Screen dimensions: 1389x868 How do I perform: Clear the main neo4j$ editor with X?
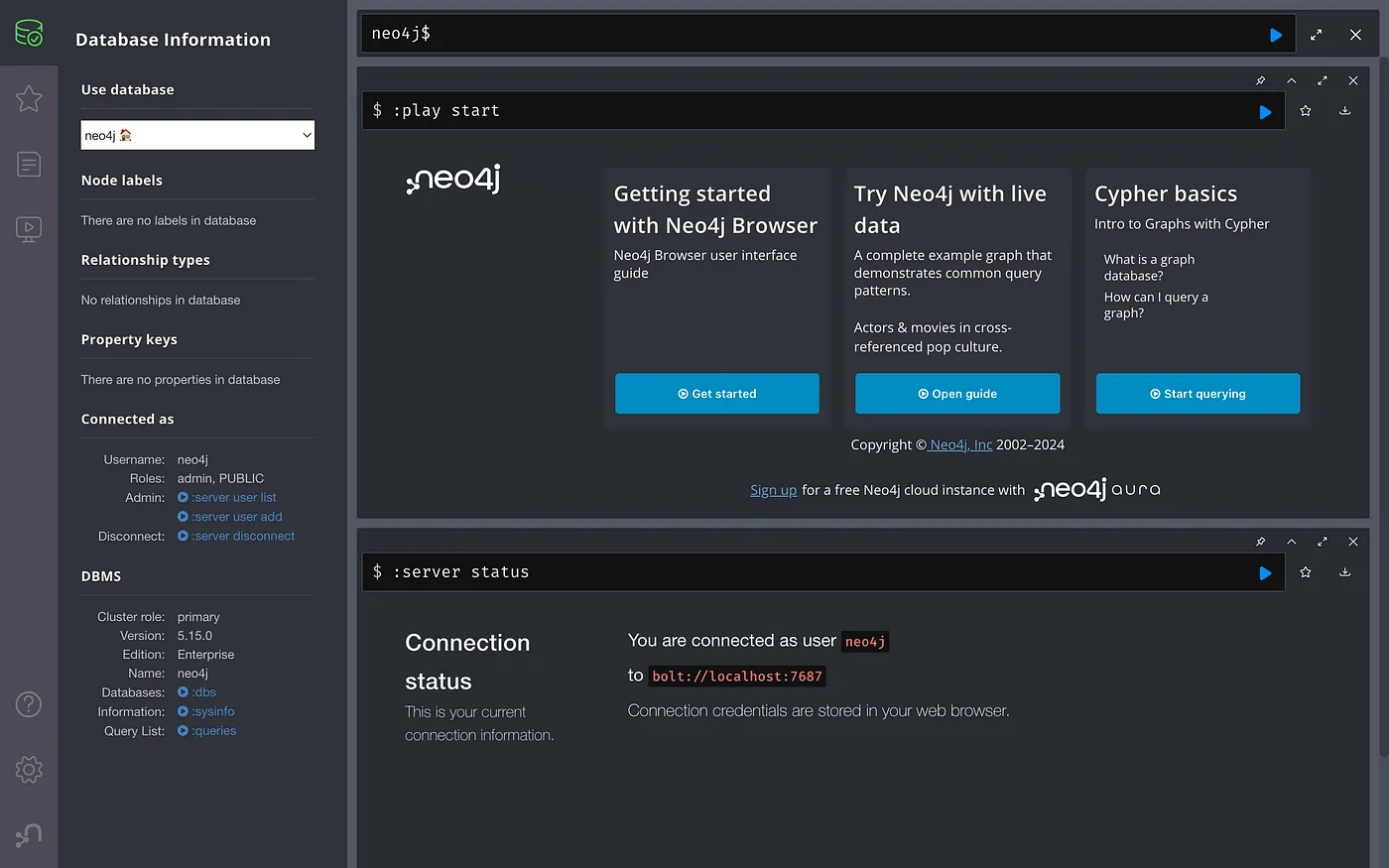coord(1355,35)
